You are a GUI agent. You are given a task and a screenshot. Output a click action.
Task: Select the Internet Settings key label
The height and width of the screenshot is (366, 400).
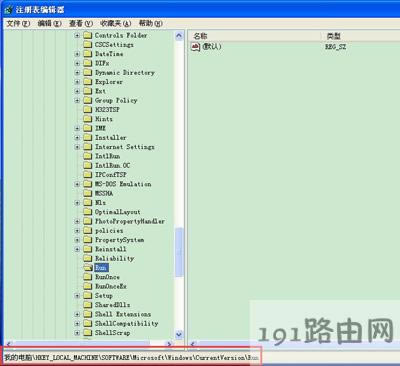pyautogui.click(x=125, y=147)
